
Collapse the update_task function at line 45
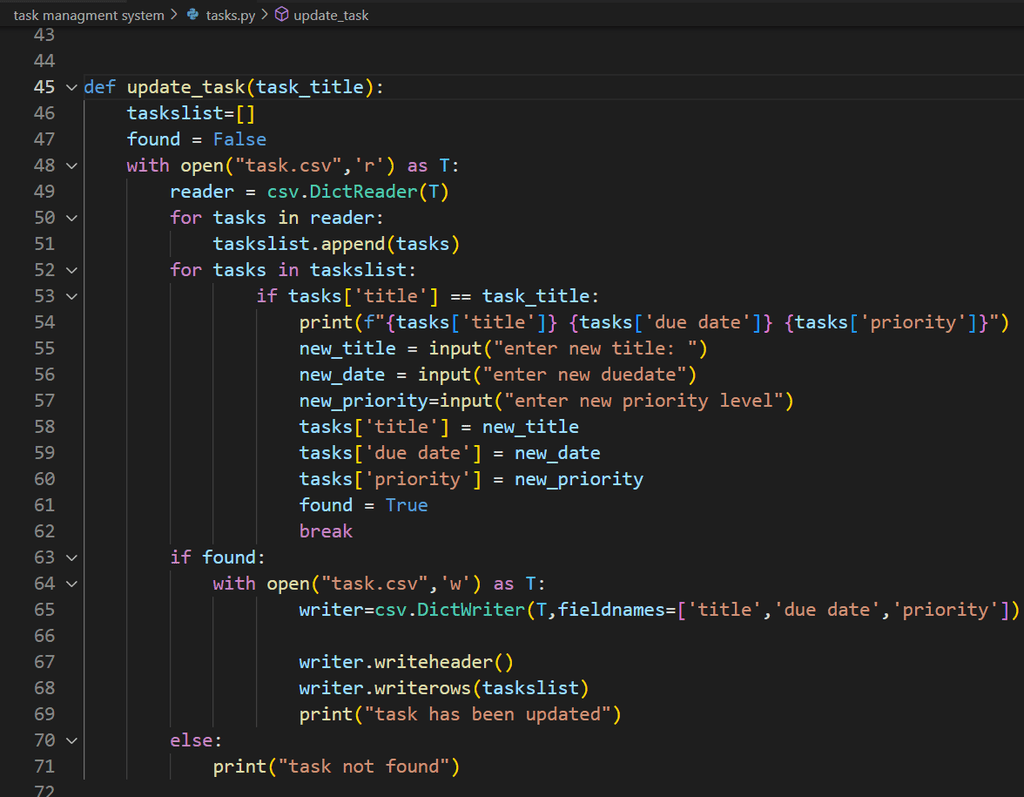click(71, 87)
